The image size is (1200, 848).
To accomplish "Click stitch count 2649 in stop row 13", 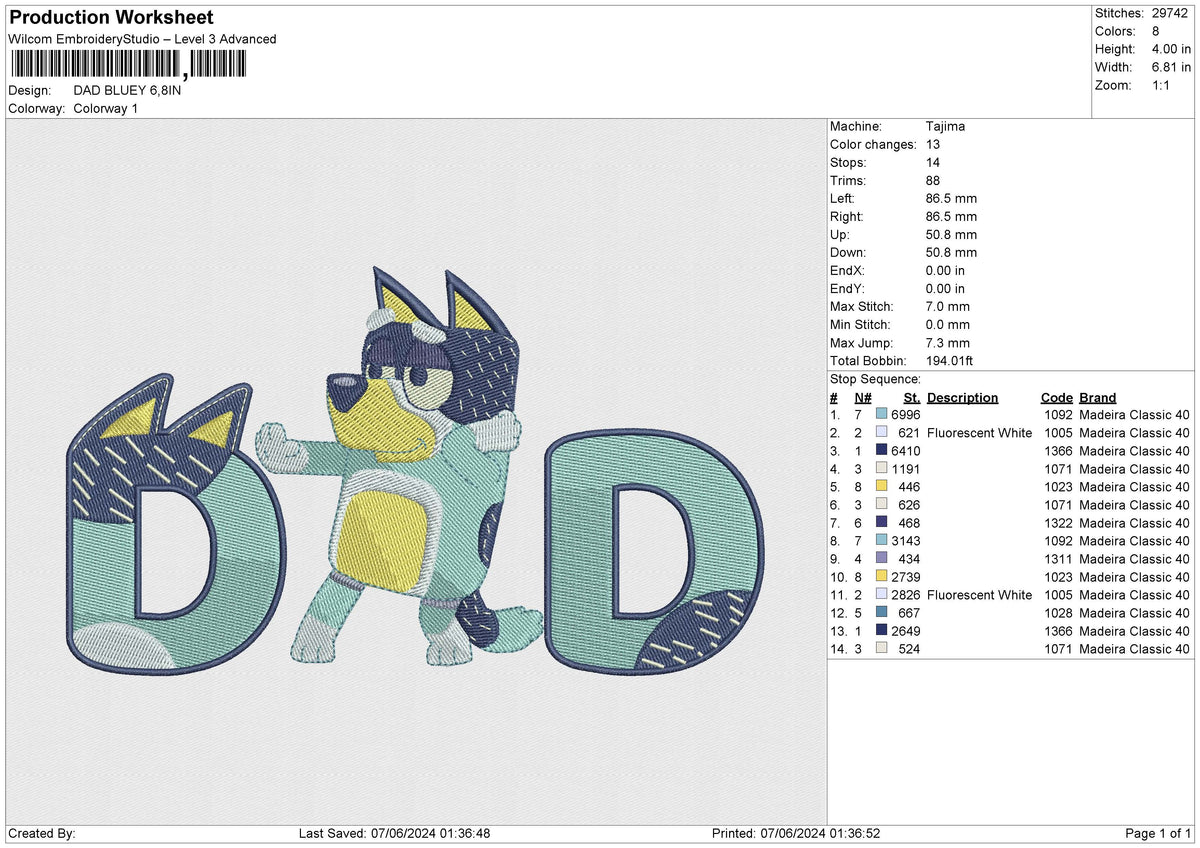I will [x=905, y=631].
